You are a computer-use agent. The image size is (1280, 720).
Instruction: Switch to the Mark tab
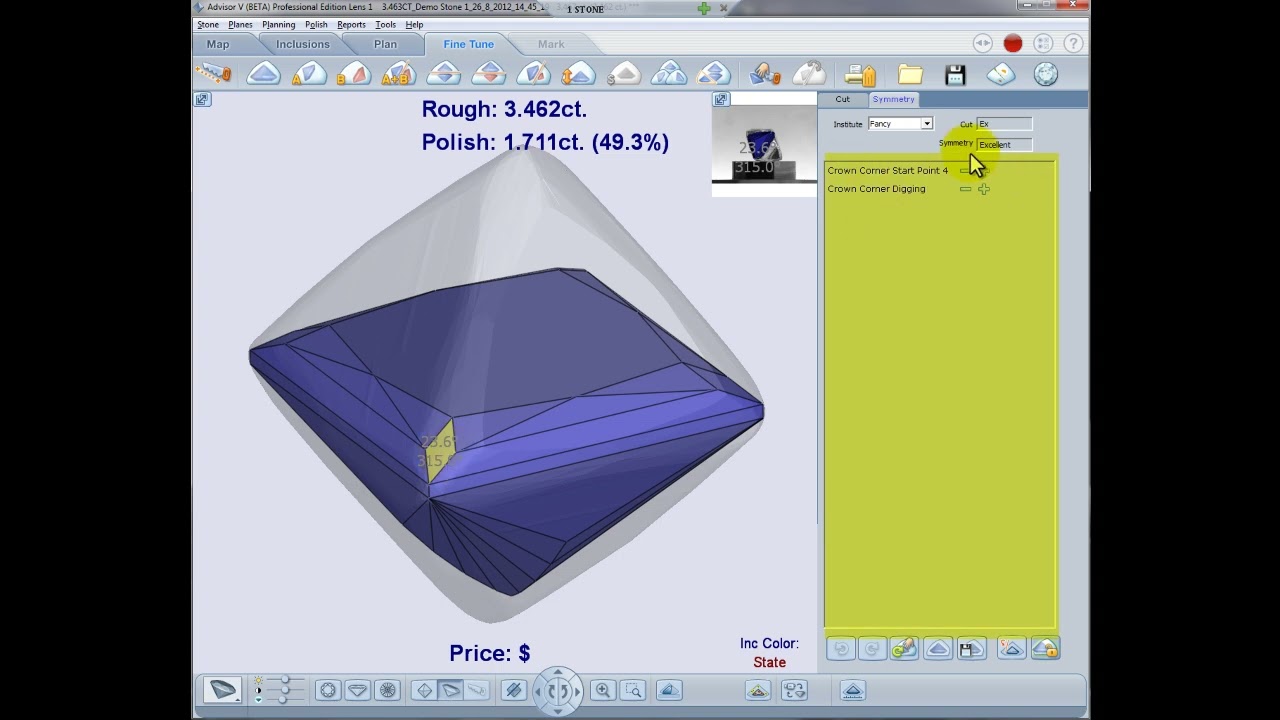(551, 44)
